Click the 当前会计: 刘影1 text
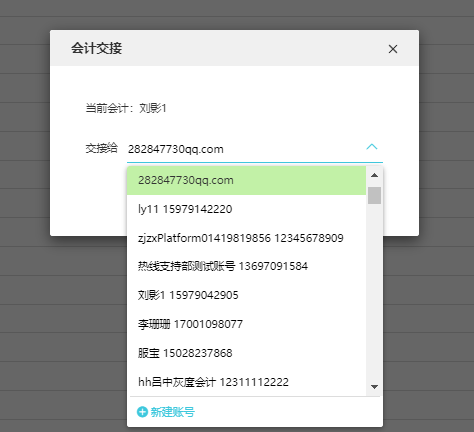This screenshot has height=432, width=474. tap(126, 108)
